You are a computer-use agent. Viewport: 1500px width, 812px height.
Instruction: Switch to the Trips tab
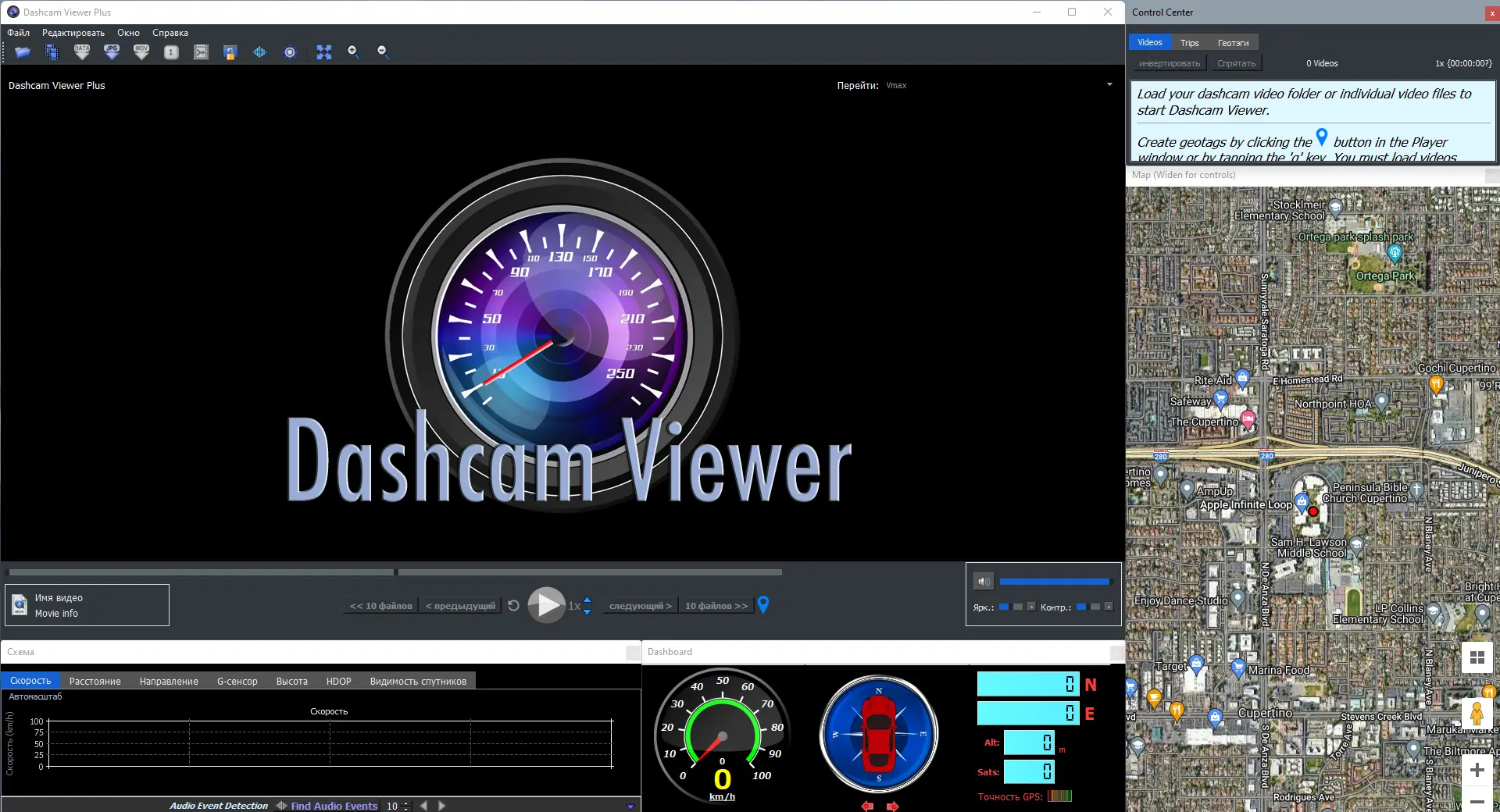[1189, 43]
